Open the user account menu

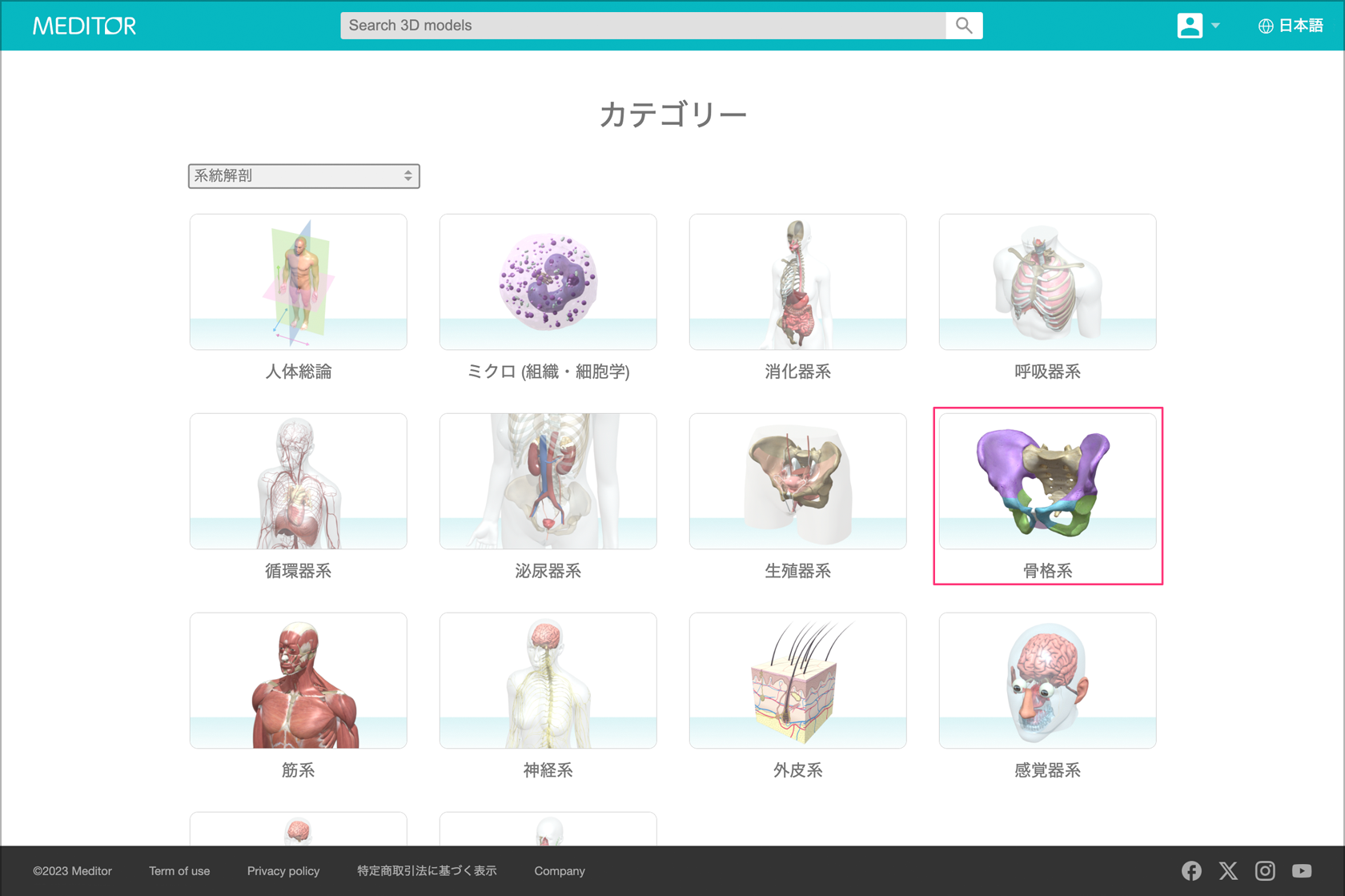1197,26
